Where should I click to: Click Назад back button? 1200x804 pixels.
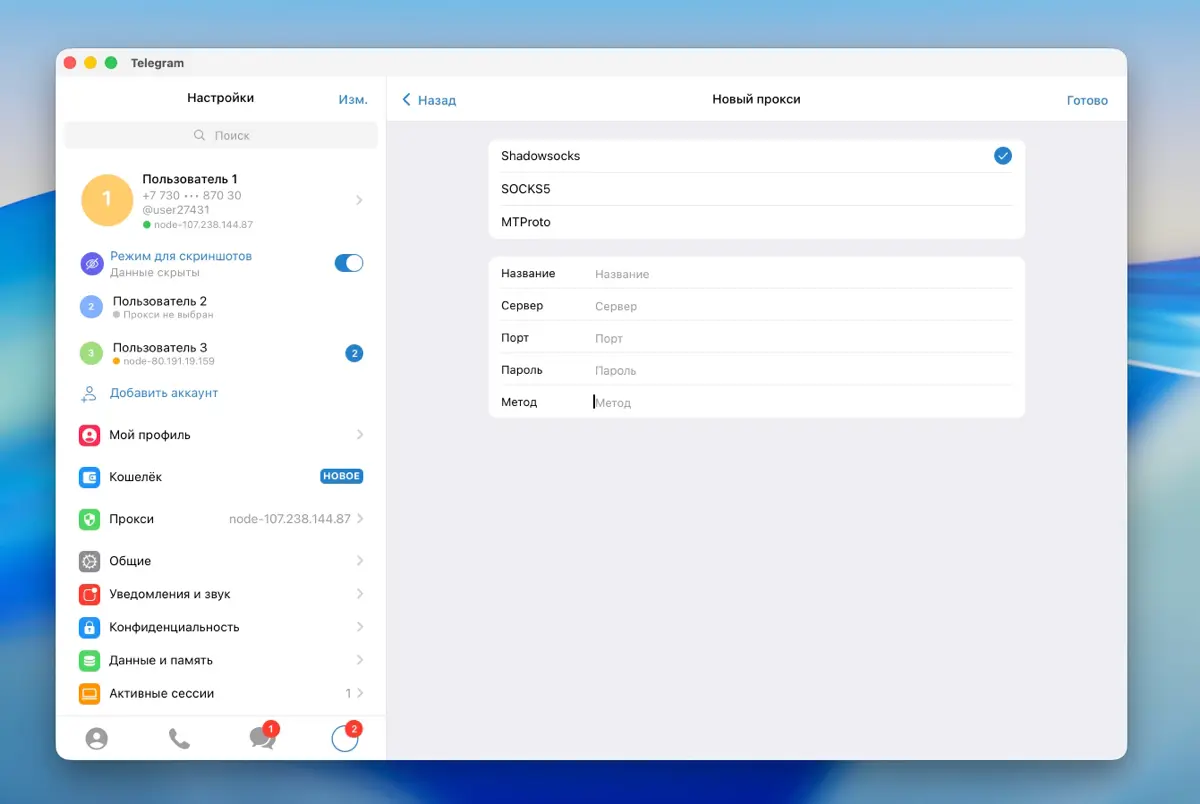[429, 100]
